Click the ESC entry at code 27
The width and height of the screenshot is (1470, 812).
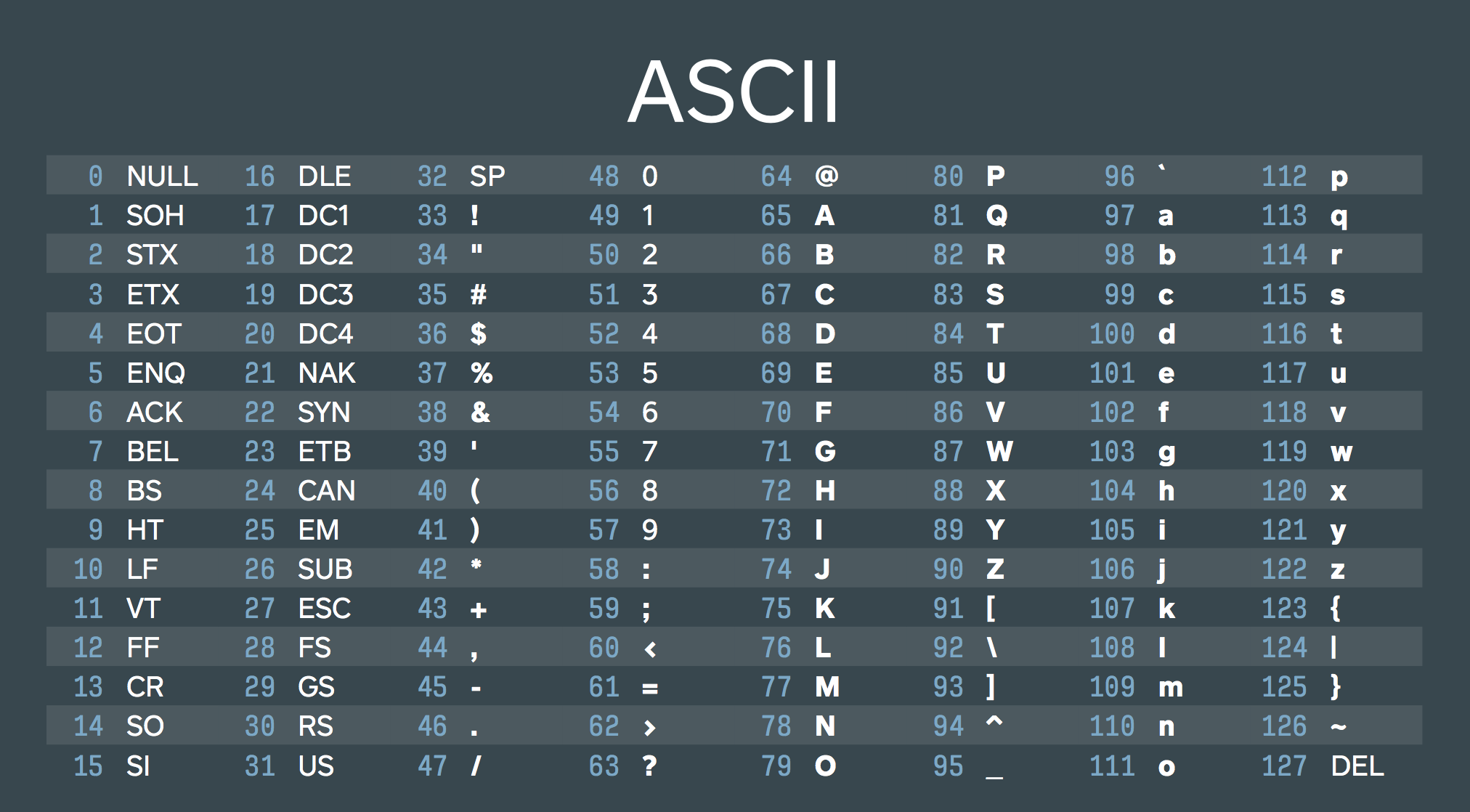325,608
